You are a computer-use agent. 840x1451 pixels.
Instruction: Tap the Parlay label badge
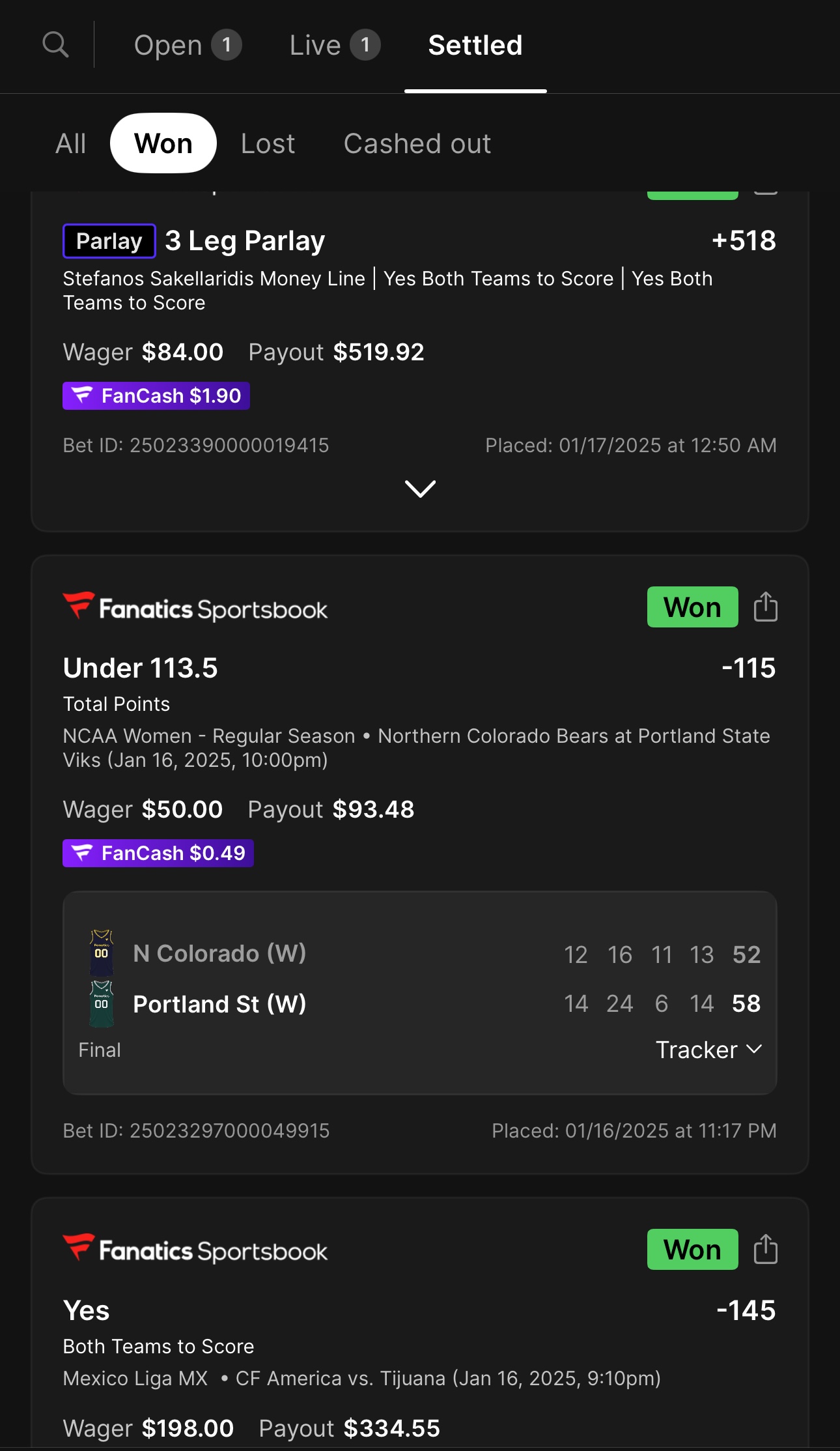[109, 241]
